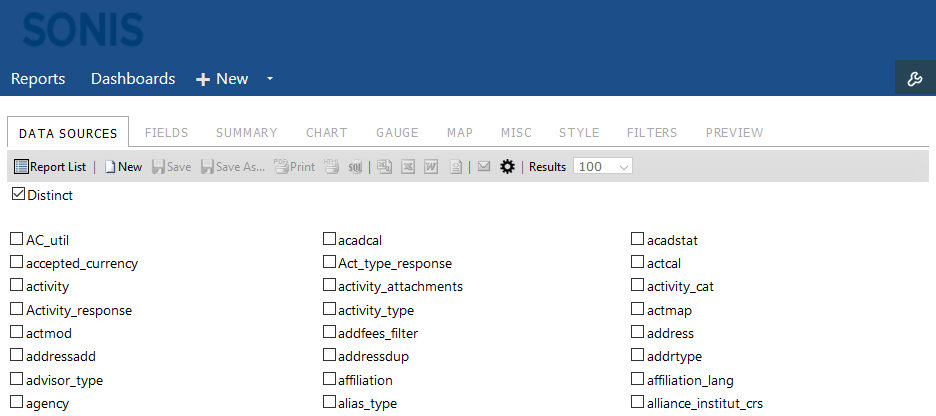Image resolution: width=936 pixels, height=416 pixels.
Task: Switch to the Map tab
Action: pyautogui.click(x=460, y=132)
